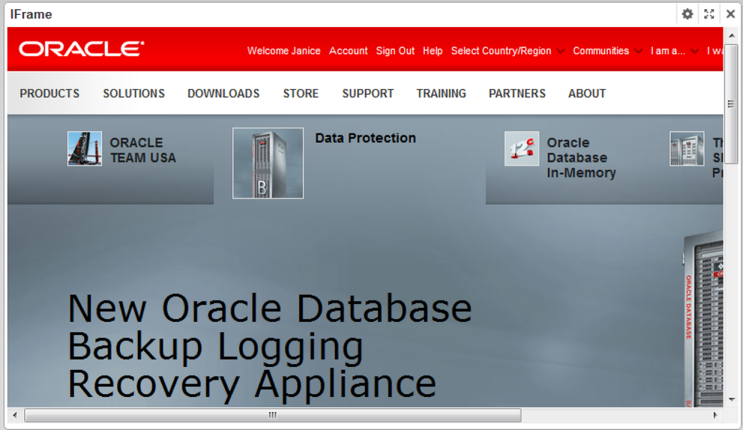The image size is (743, 430).
Task: Open the Oracle Database In-Memory 12c icon
Action: [x=522, y=148]
